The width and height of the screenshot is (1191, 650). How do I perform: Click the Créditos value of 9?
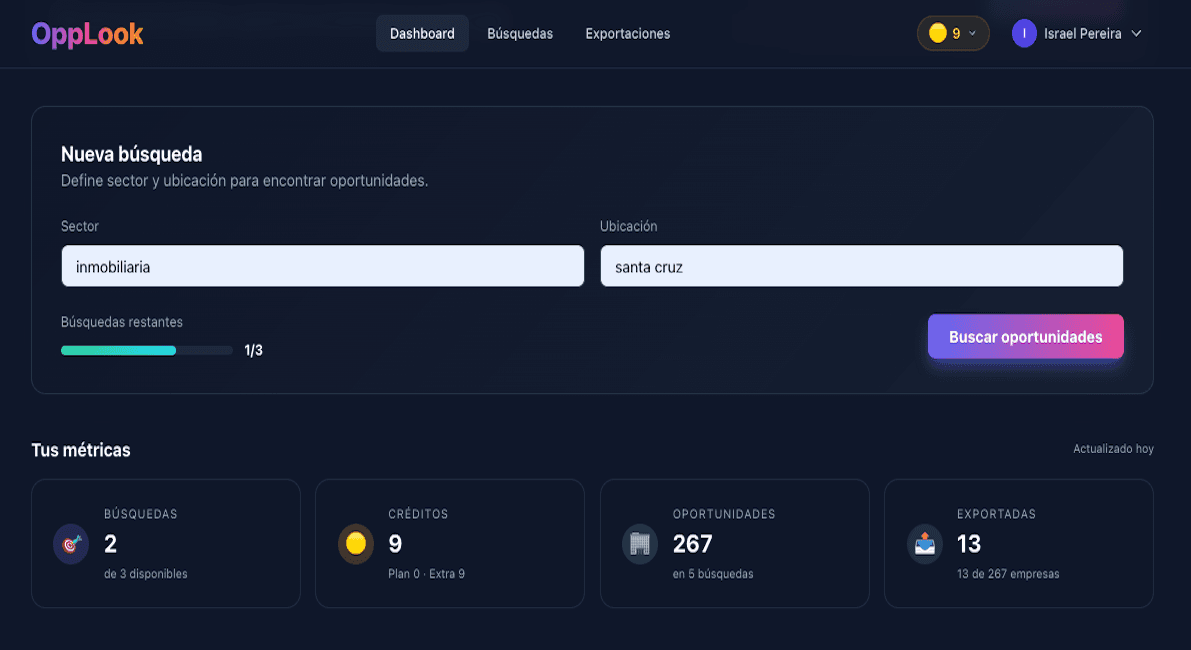(x=395, y=543)
